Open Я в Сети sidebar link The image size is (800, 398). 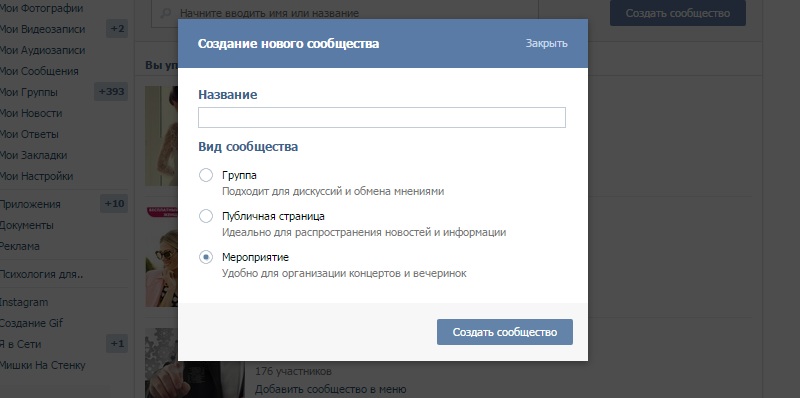(20, 344)
